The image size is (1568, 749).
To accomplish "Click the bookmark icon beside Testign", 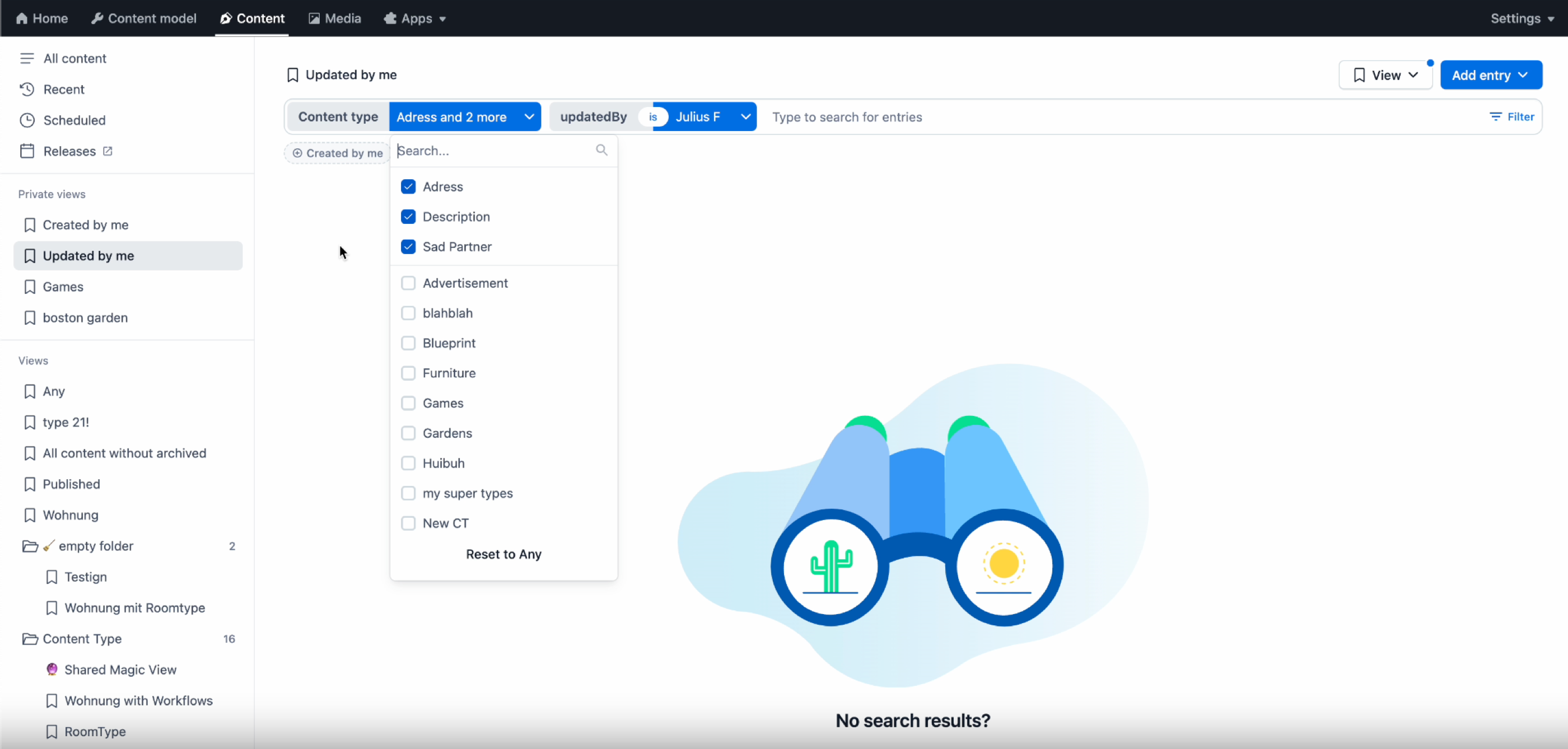I will [x=52, y=577].
